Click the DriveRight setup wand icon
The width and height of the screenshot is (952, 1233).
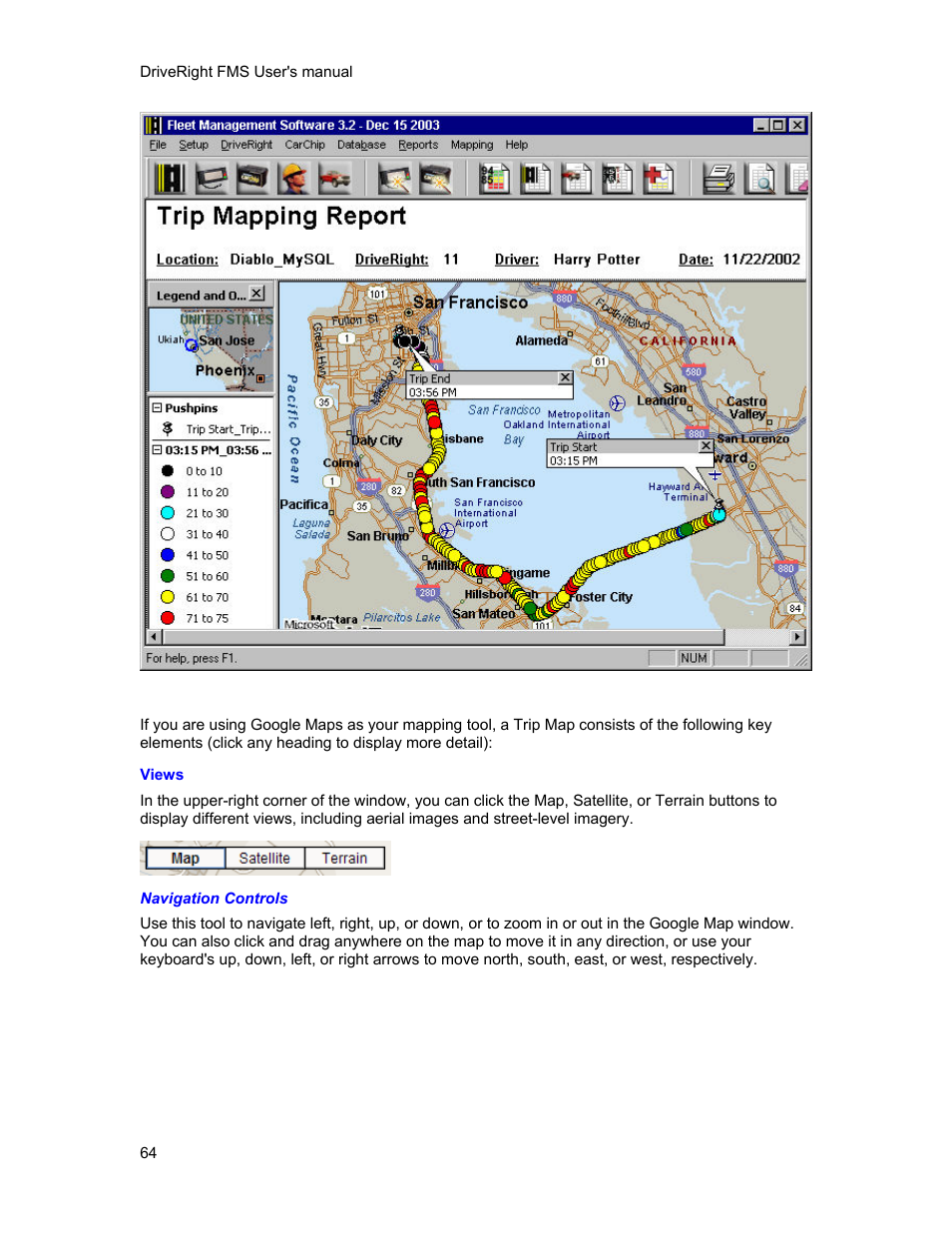[394, 178]
